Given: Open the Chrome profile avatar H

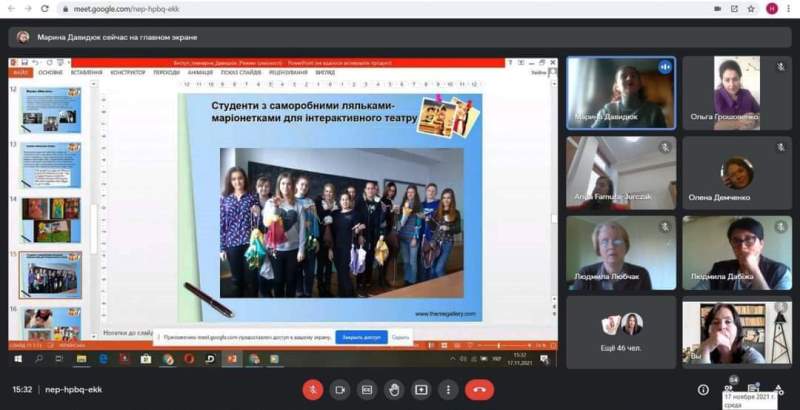Looking at the screenshot, I should point(772,9).
